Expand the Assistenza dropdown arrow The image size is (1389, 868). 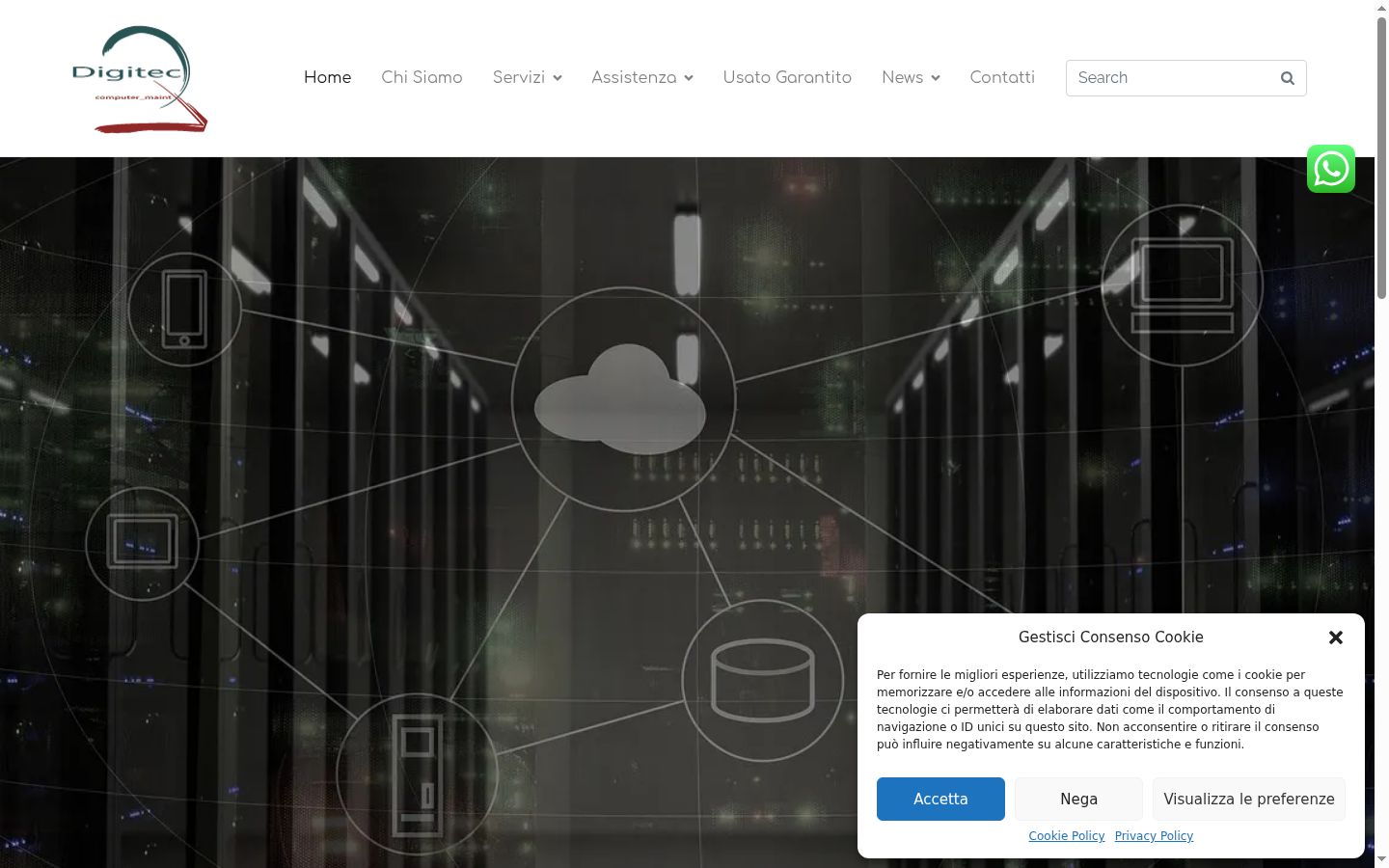(x=689, y=78)
